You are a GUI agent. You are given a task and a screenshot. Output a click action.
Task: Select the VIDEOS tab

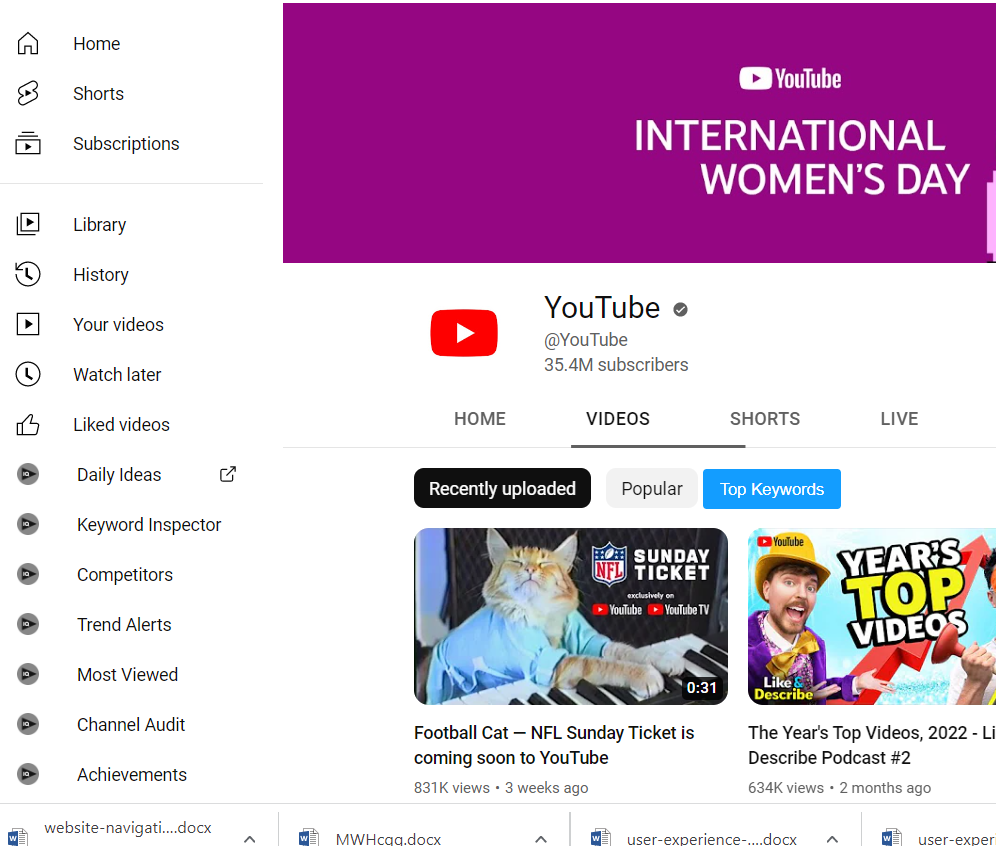[x=617, y=419]
